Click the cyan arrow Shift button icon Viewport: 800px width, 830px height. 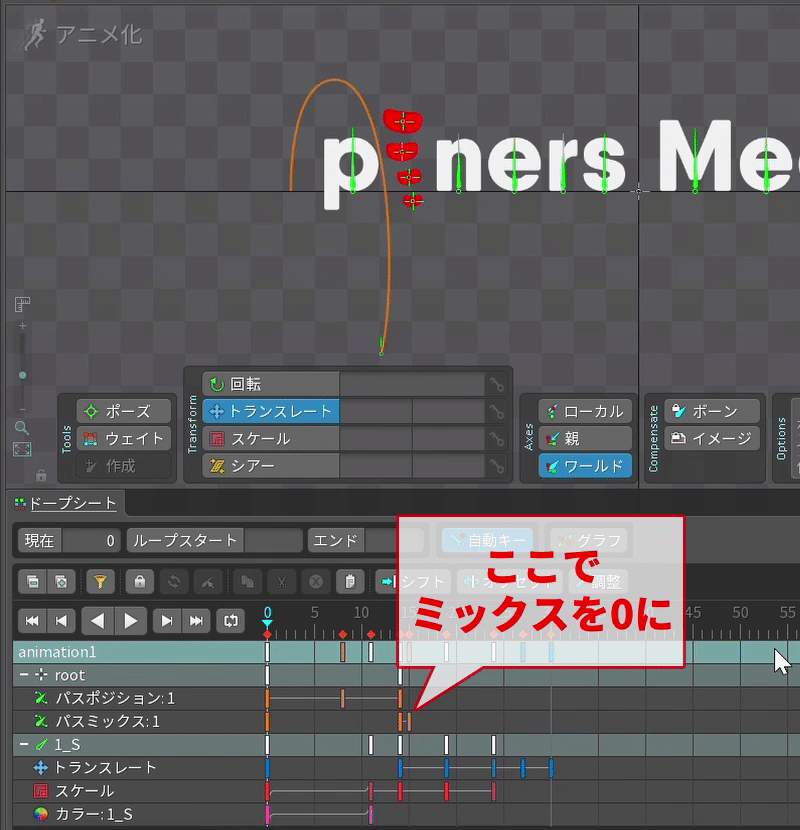pyautogui.click(x=388, y=582)
